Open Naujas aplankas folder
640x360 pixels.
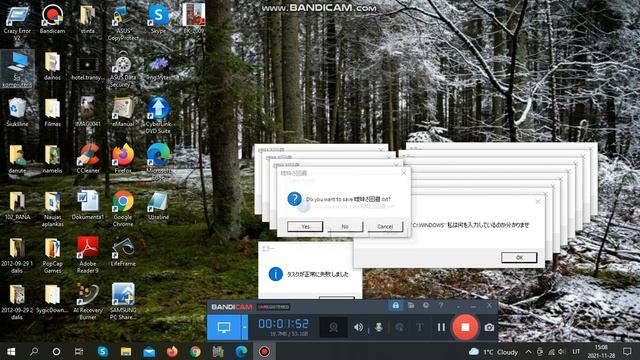tap(52, 209)
